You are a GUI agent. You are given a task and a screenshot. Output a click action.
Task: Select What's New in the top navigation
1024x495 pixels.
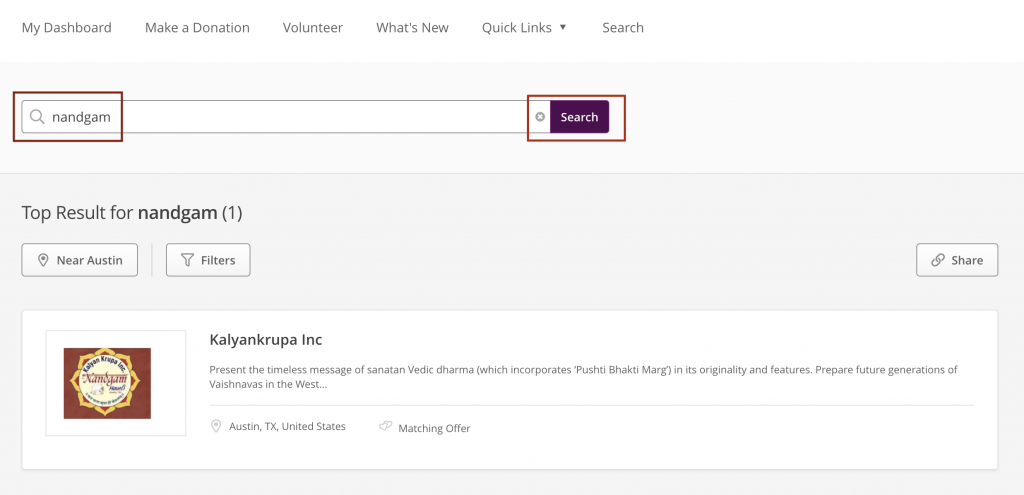click(412, 27)
